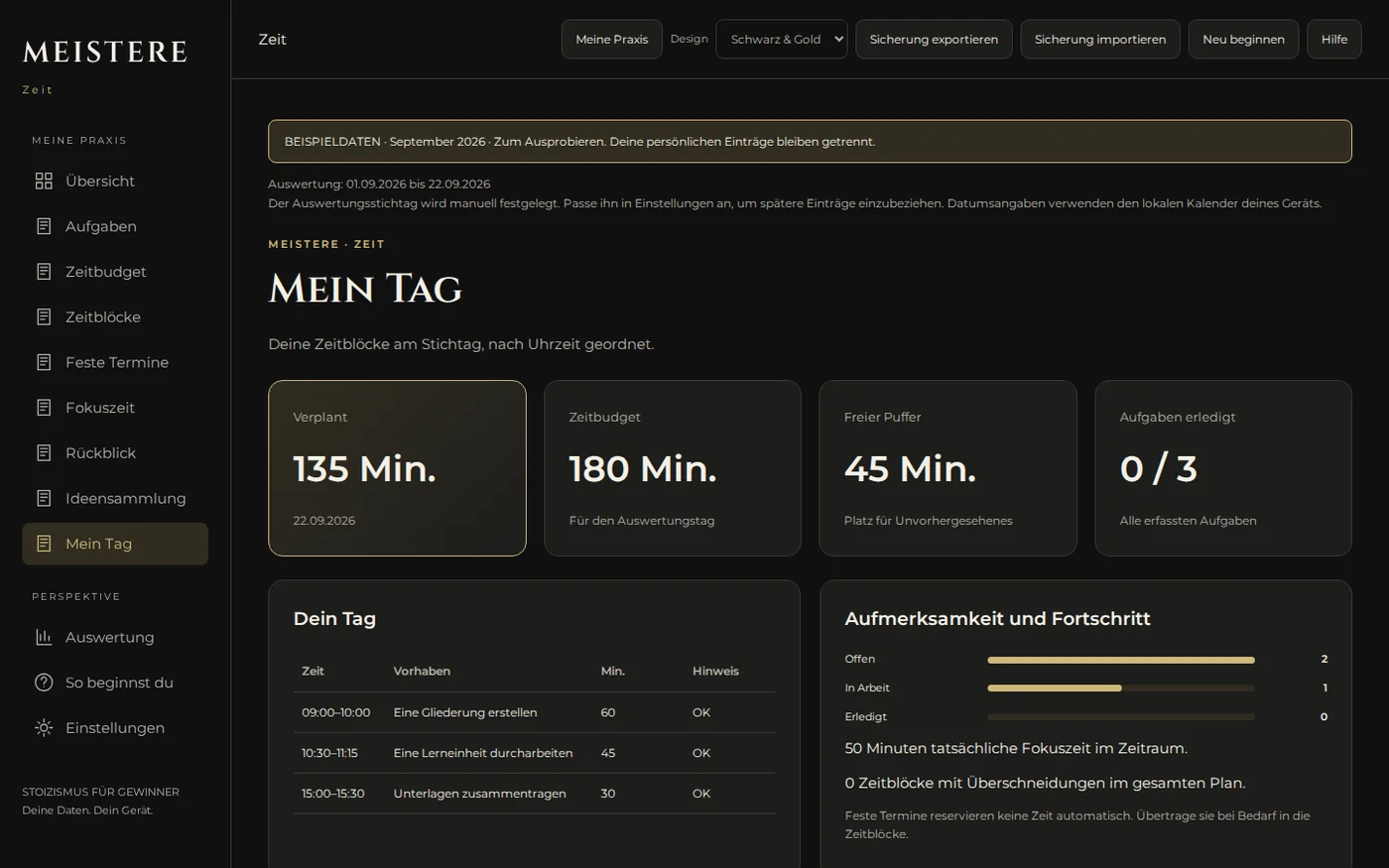Image resolution: width=1389 pixels, height=868 pixels.
Task: Click the Übersicht grid icon
Action: (44, 181)
